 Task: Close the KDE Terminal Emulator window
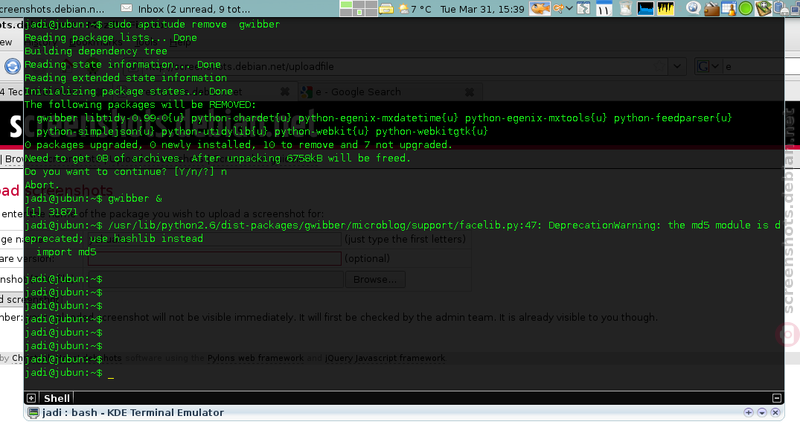tap(776, 412)
